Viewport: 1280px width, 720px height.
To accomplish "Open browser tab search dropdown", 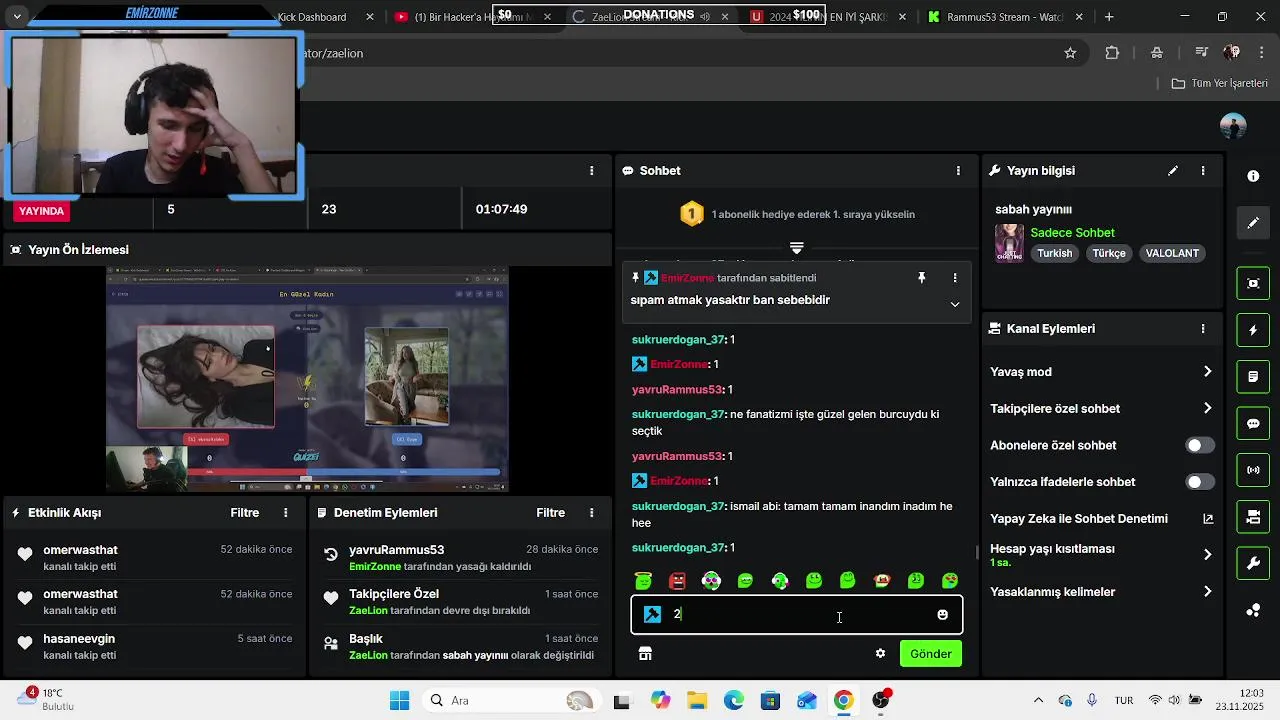I will click(x=17, y=17).
